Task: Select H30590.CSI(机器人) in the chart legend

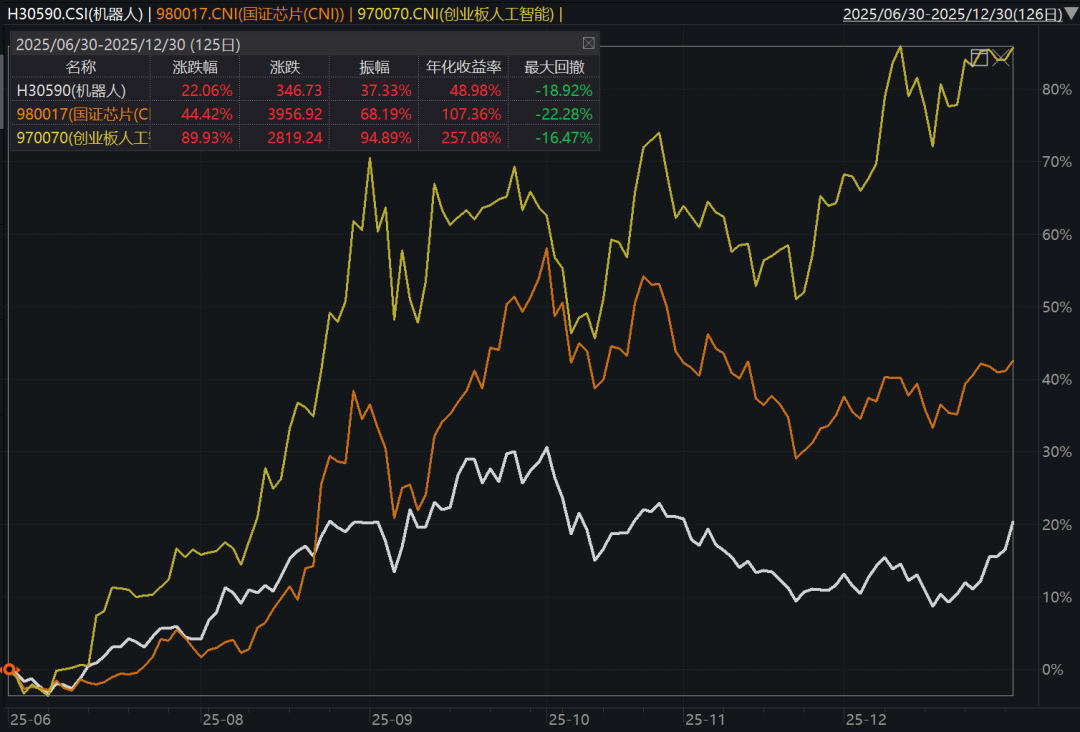Action: [x=75, y=13]
